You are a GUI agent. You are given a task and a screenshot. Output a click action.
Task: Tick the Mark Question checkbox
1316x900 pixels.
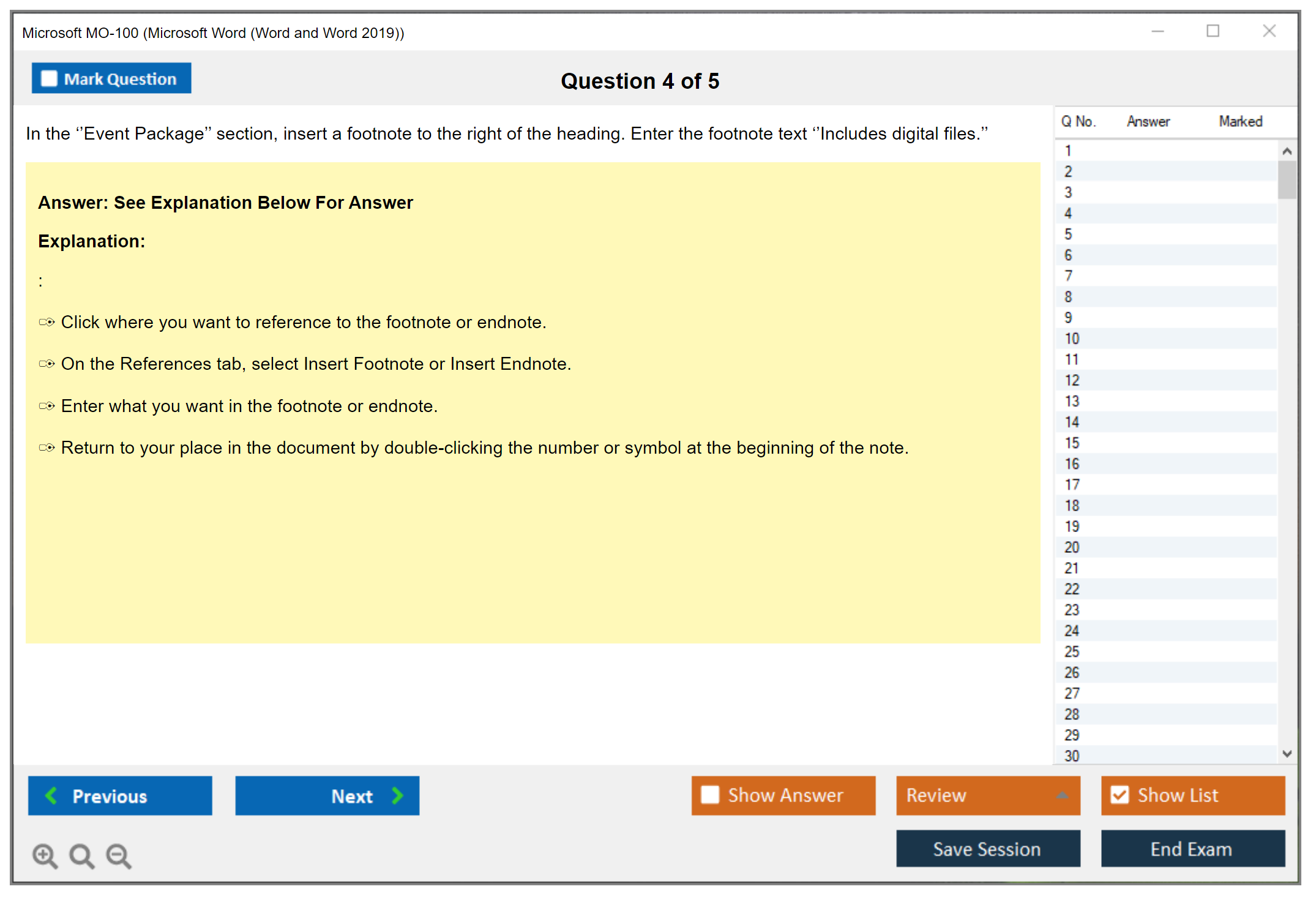click(x=49, y=78)
